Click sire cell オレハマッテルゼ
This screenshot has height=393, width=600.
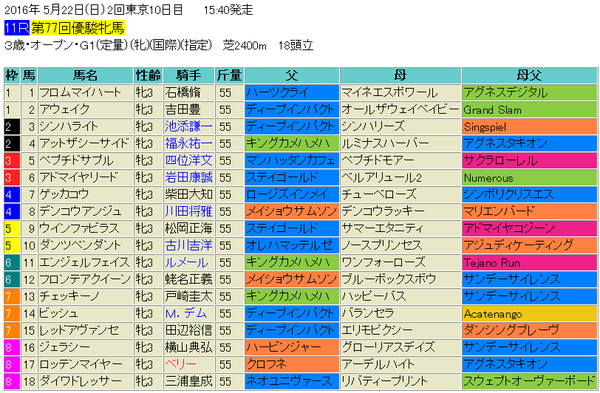(292, 245)
